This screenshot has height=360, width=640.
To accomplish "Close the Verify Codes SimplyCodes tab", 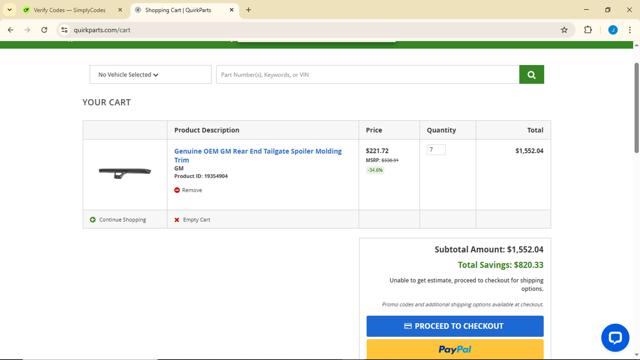I will point(120,10).
